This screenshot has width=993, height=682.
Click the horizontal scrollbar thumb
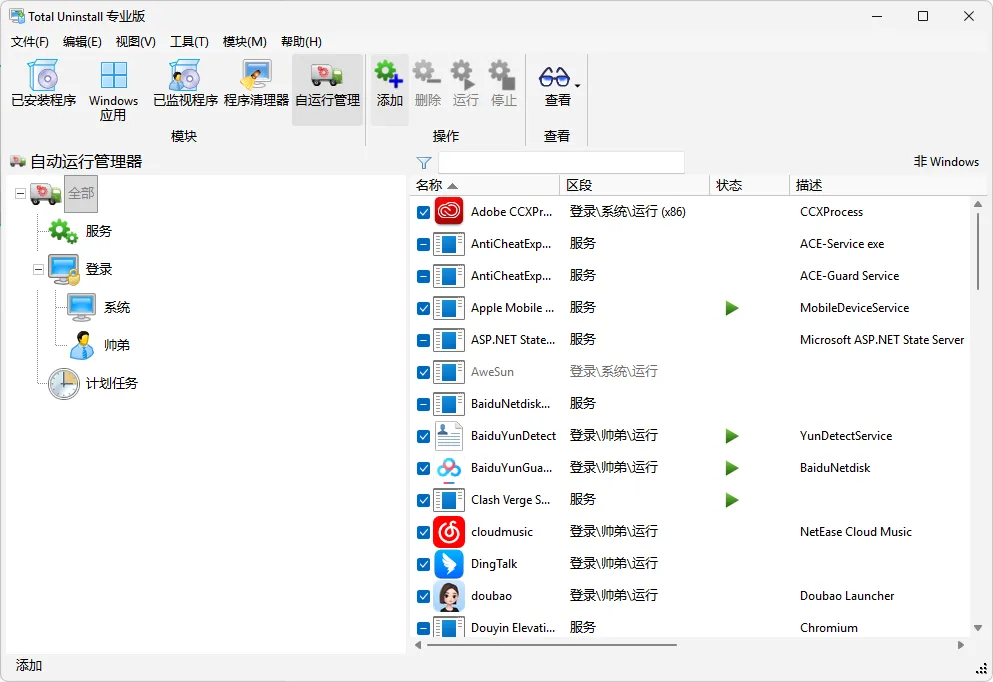click(552, 645)
